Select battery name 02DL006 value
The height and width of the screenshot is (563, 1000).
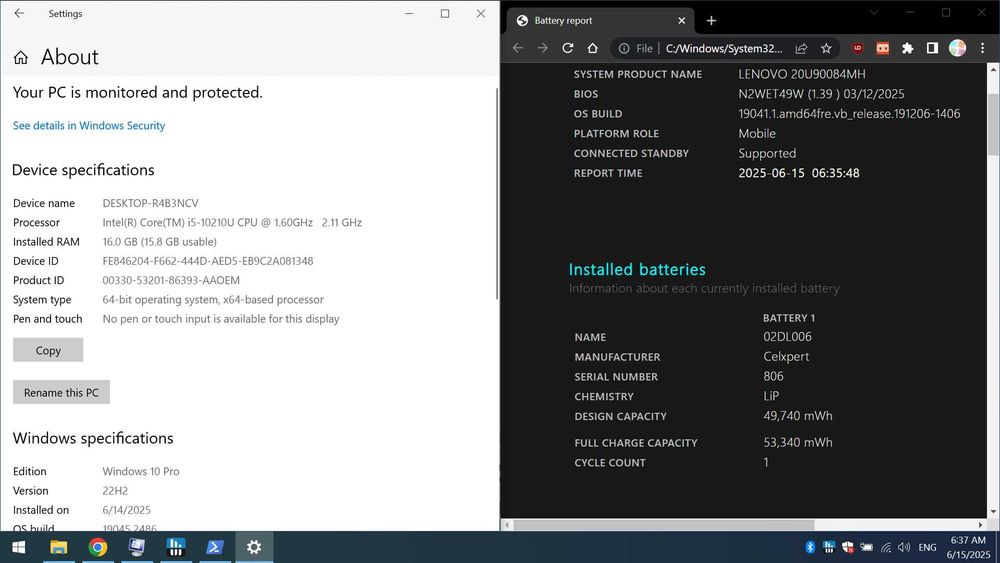[787, 337]
